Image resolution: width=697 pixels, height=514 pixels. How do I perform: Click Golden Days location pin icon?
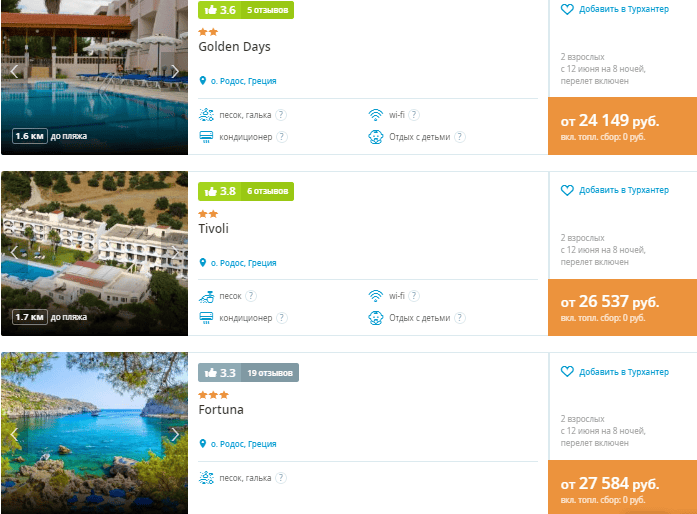[203, 81]
